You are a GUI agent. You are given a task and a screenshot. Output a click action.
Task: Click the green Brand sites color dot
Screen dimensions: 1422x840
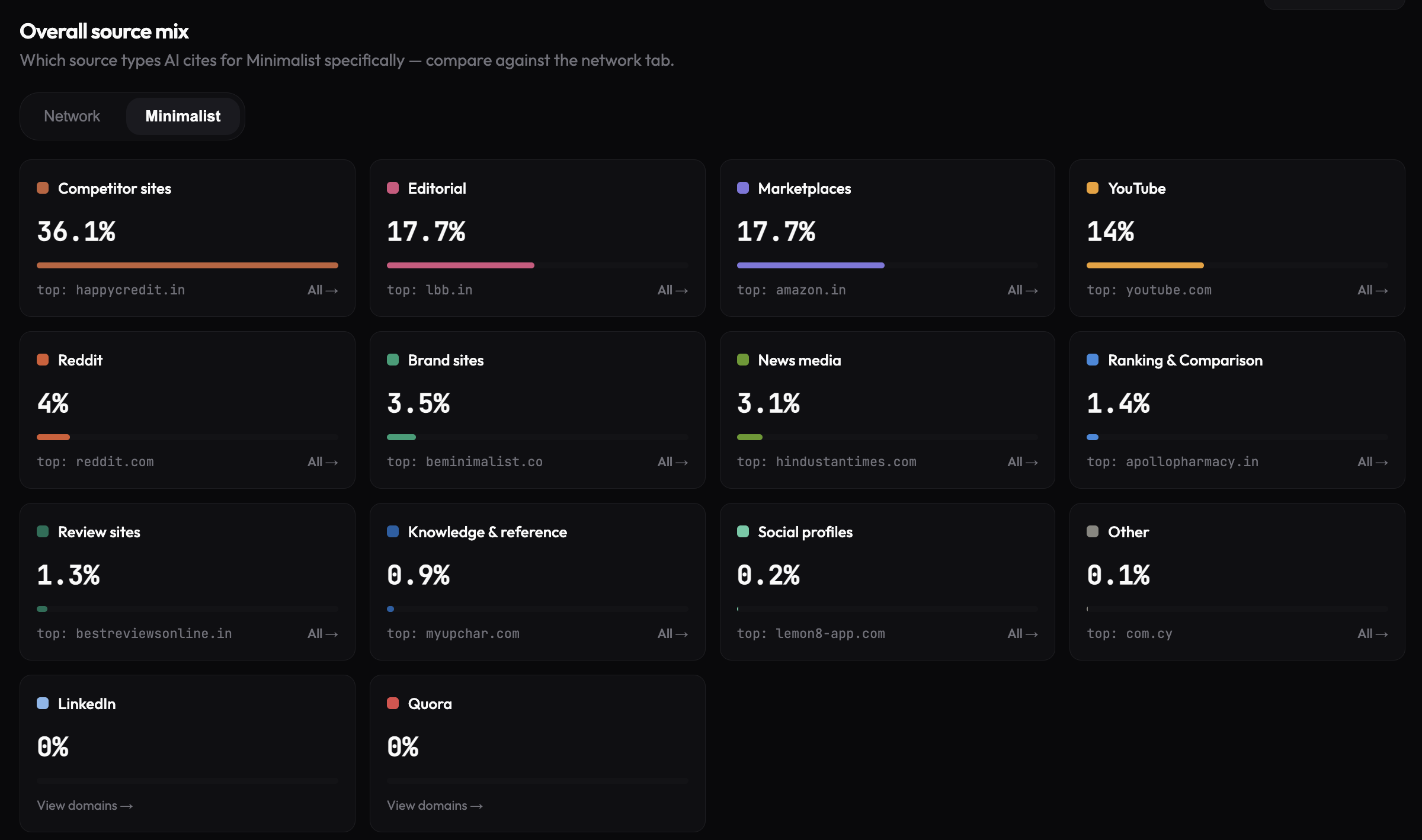(x=393, y=360)
